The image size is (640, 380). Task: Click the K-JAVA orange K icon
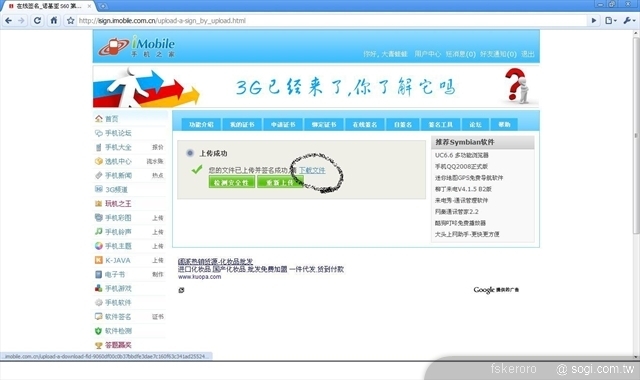point(99,260)
